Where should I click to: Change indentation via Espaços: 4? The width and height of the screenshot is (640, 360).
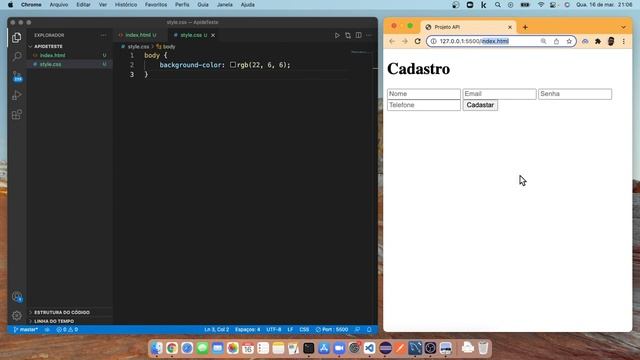pos(247,329)
